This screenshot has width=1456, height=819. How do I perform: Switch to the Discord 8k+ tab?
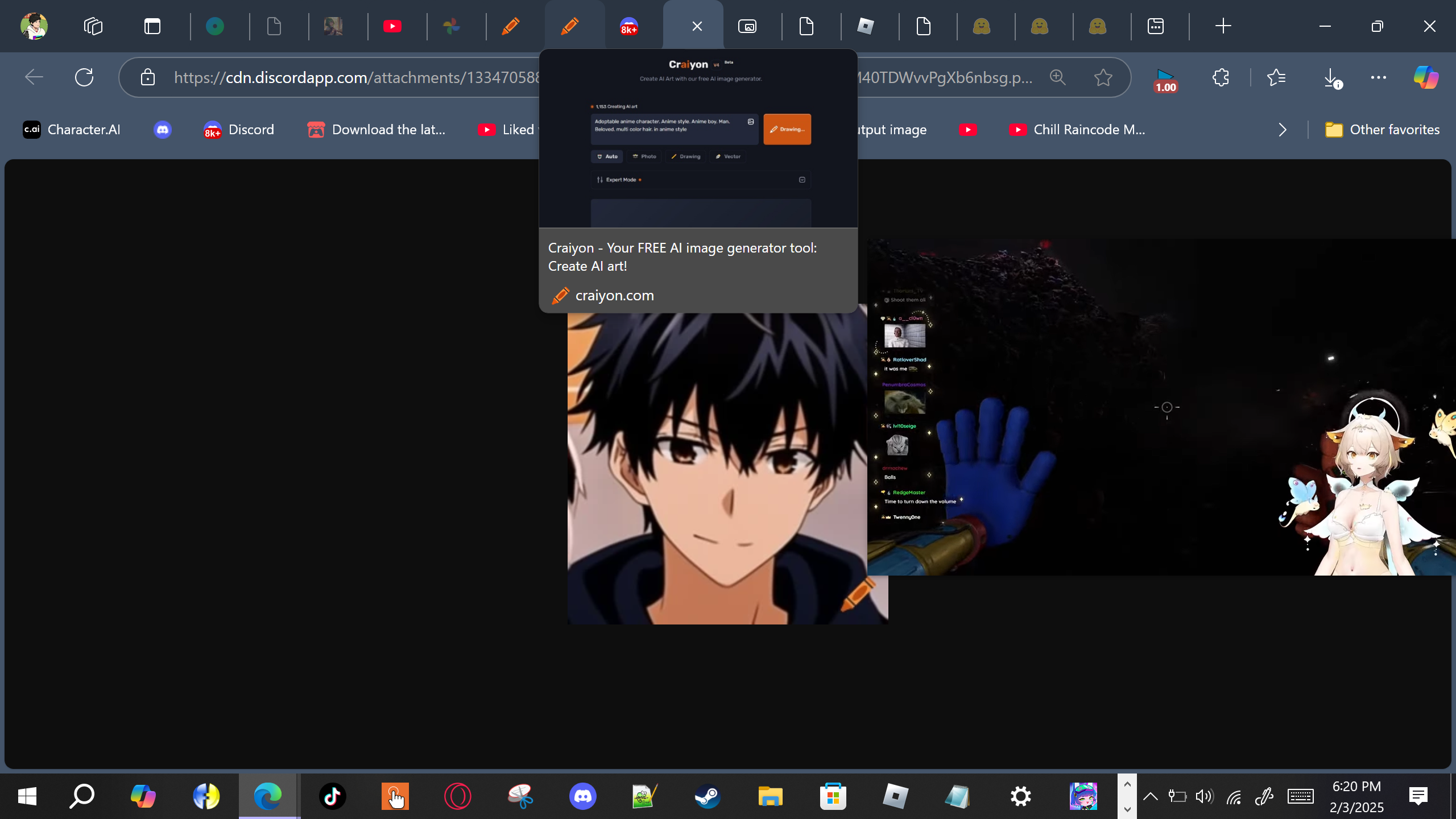pyautogui.click(x=629, y=26)
